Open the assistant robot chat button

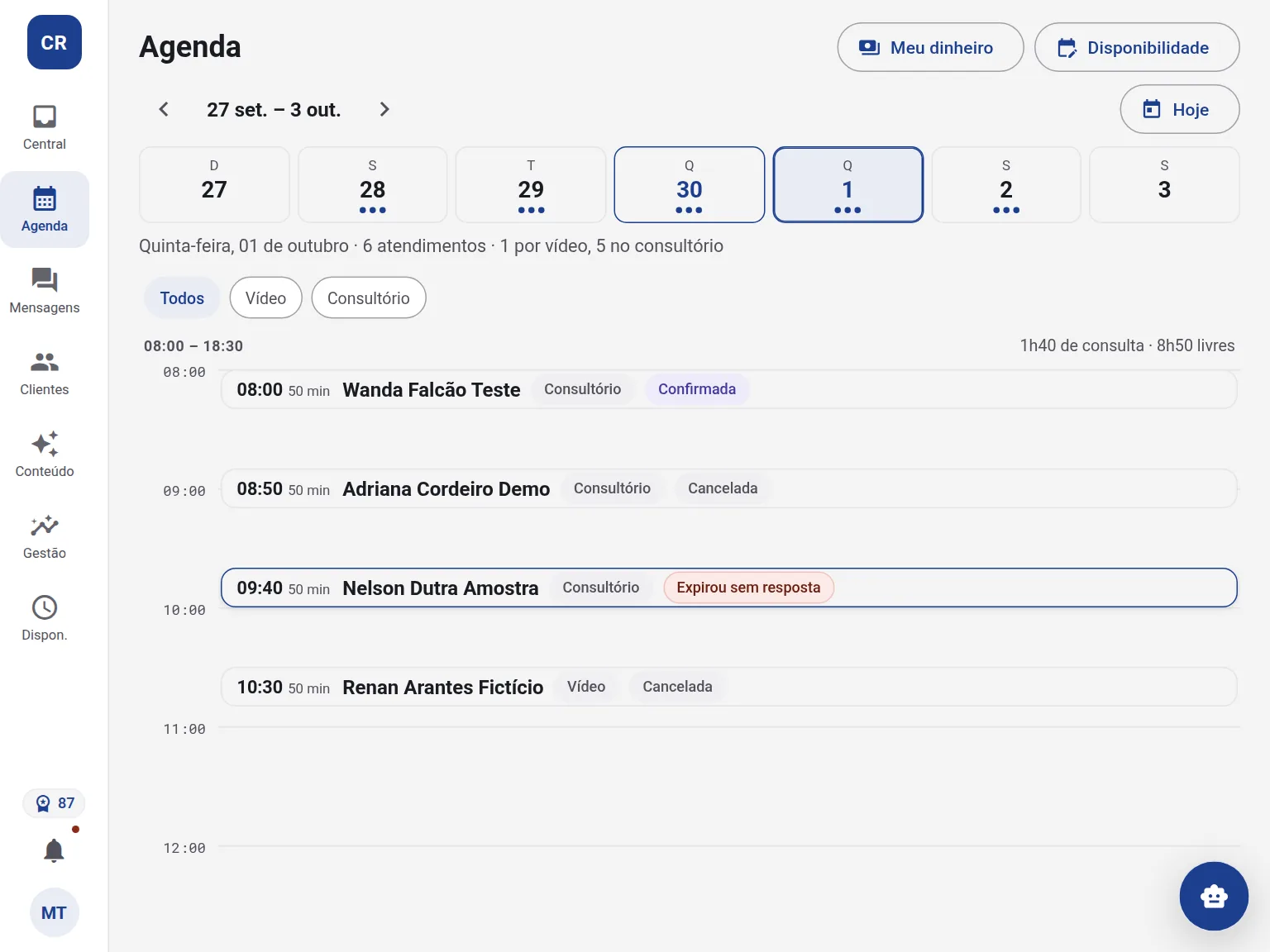point(1214,896)
